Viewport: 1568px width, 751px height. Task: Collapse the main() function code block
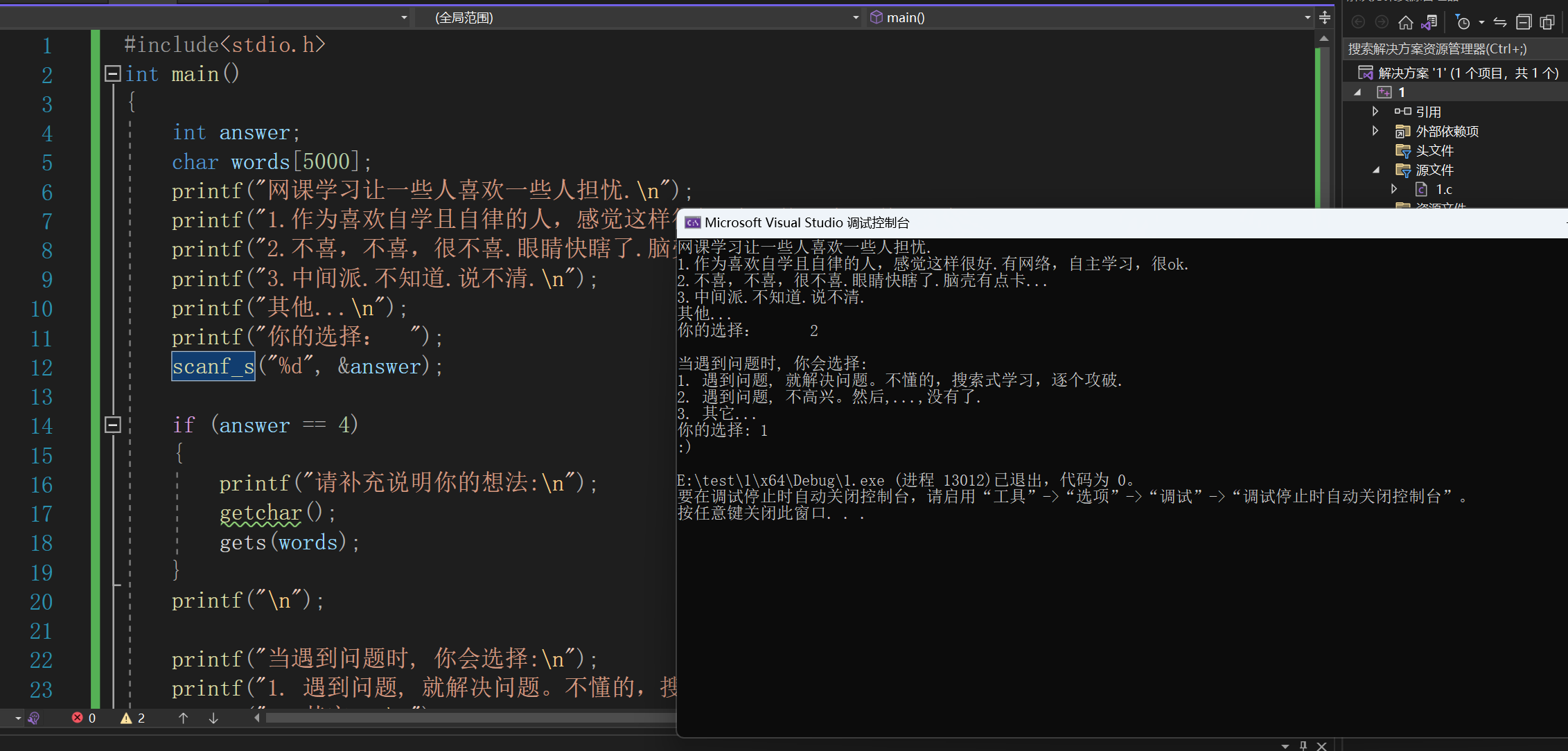pyautogui.click(x=112, y=73)
